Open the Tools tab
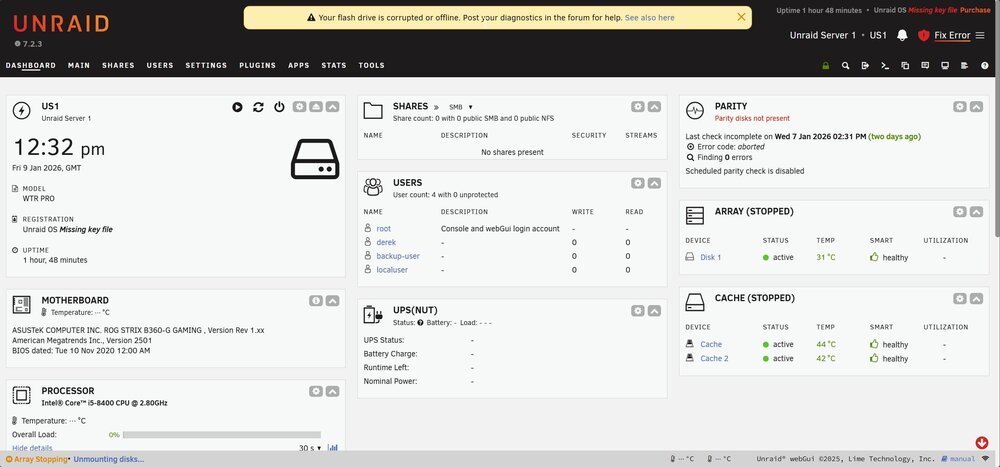1000x467 pixels. point(371,65)
